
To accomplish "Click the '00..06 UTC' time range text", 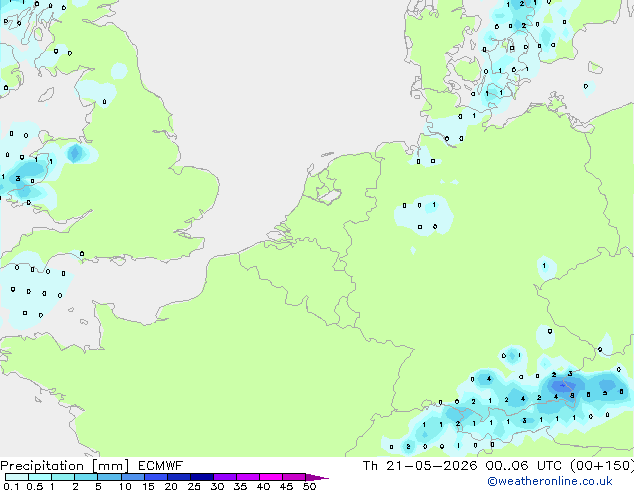I will (524, 466).
